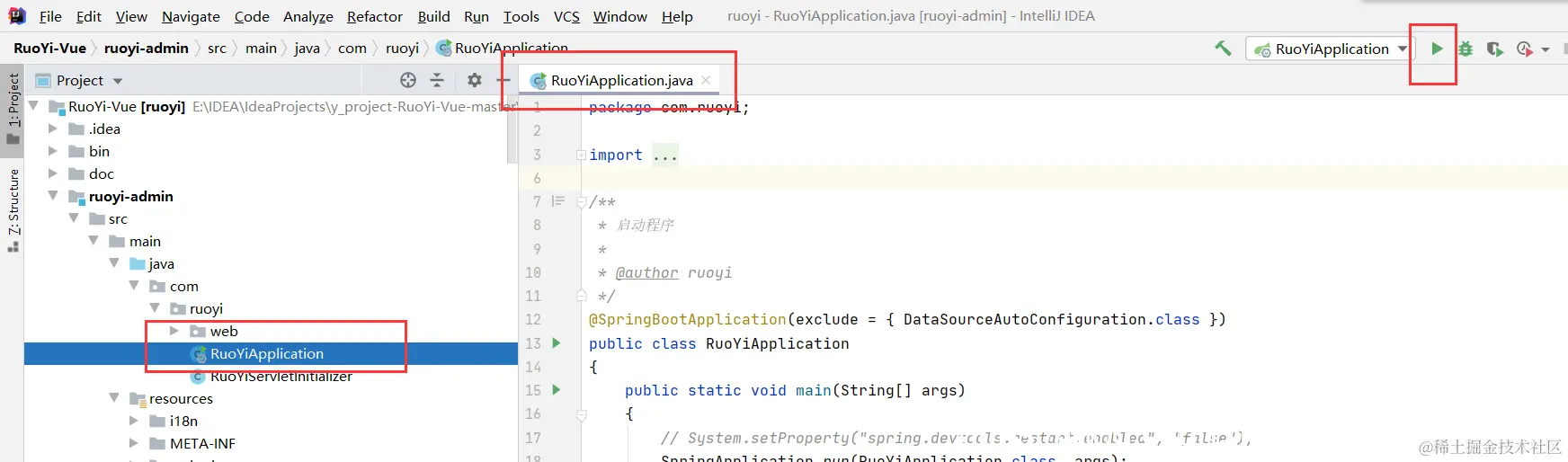Select the ruoyi package in tree

(x=206, y=308)
